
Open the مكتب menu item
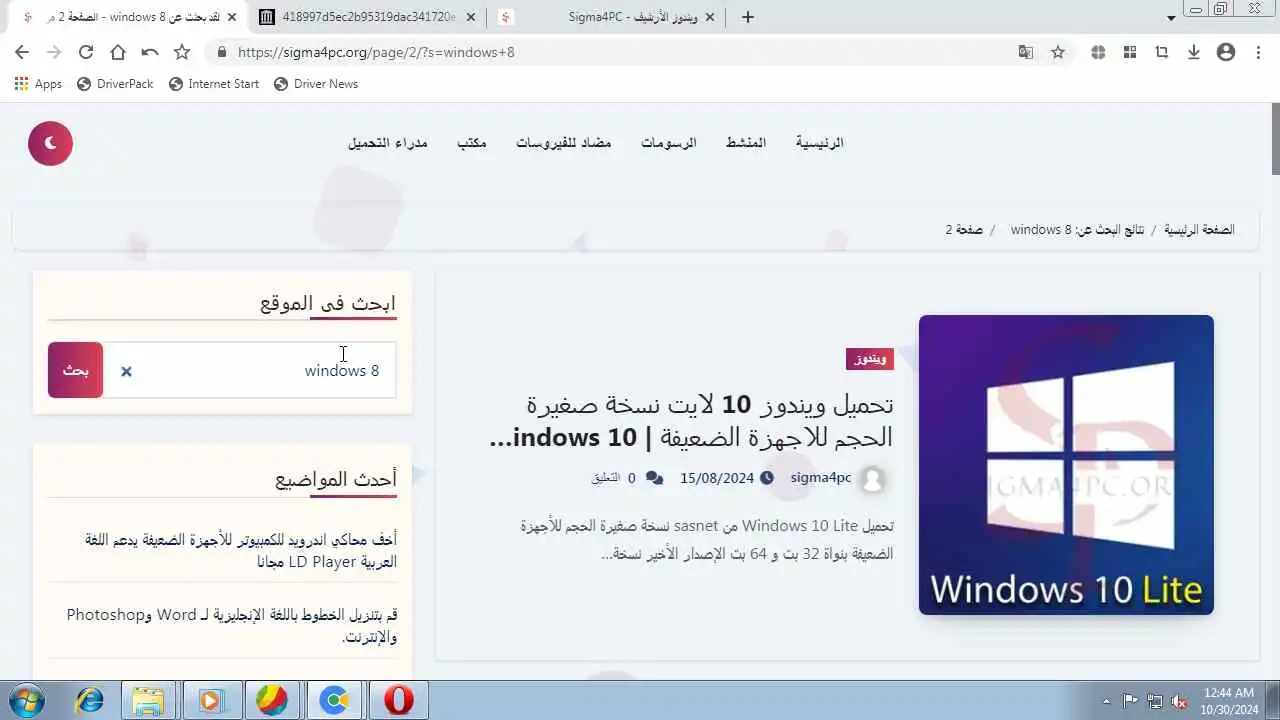(472, 142)
